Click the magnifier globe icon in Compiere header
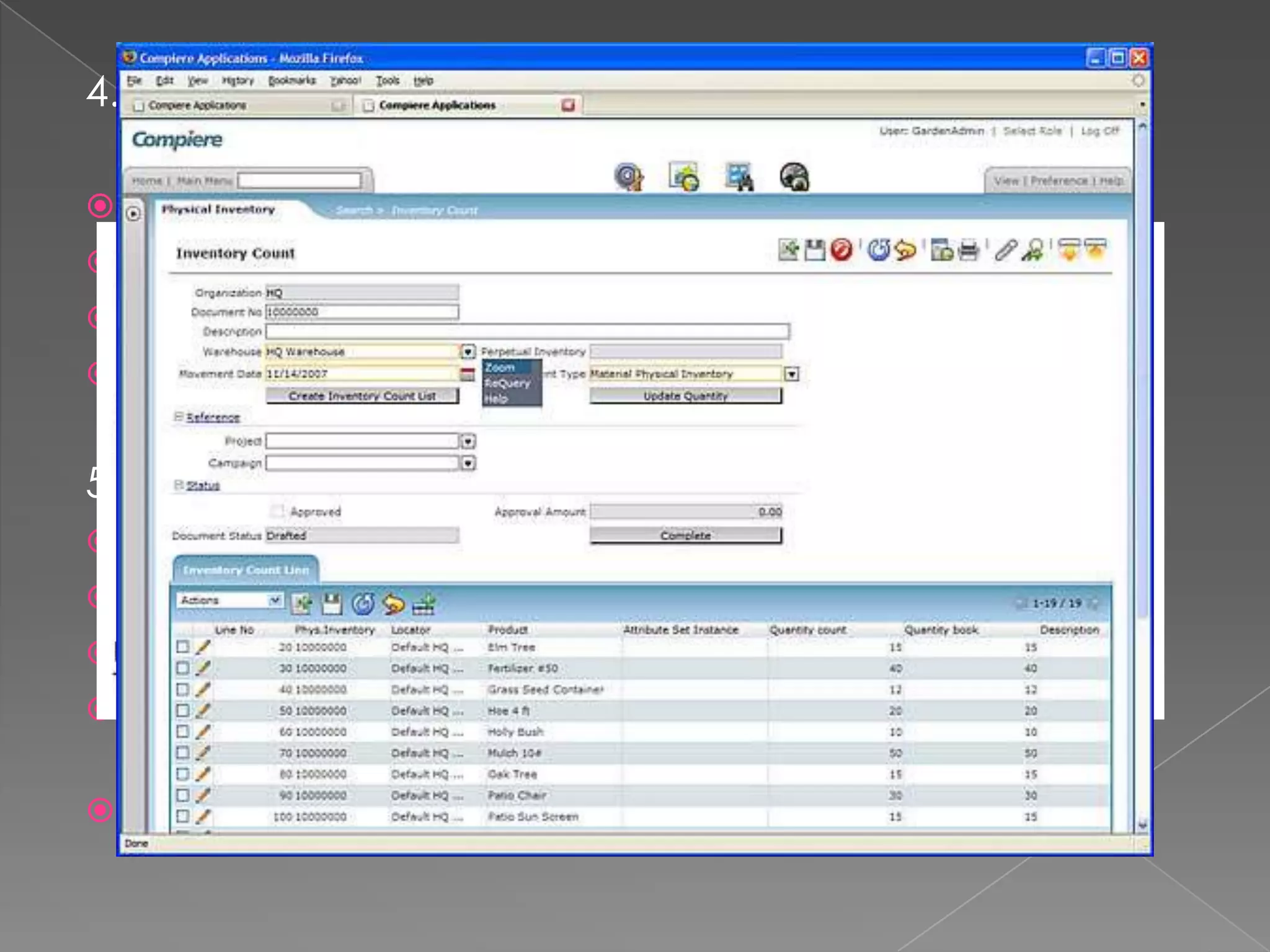1270x952 pixels. (x=629, y=177)
